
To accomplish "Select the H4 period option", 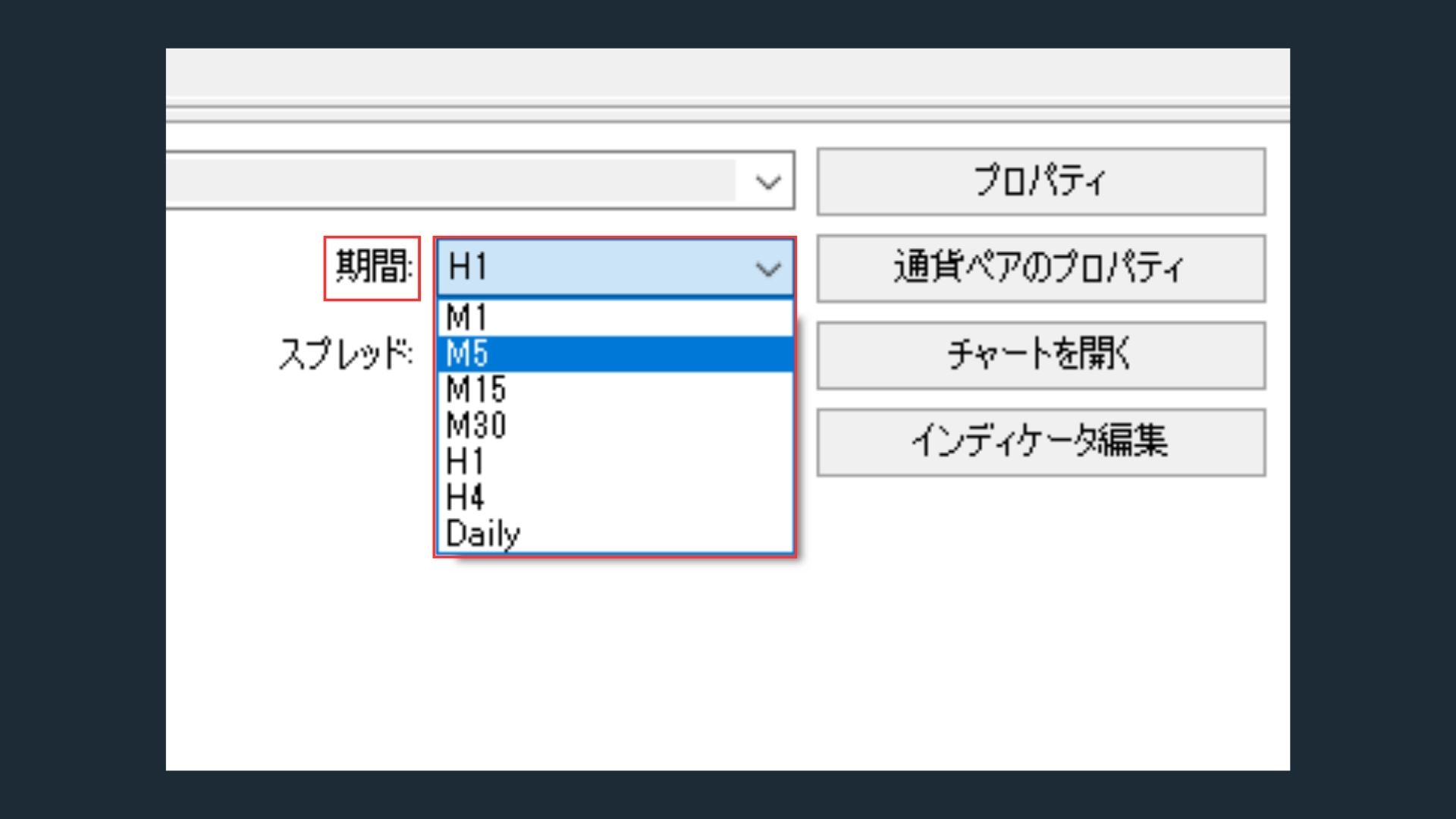I will point(615,497).
